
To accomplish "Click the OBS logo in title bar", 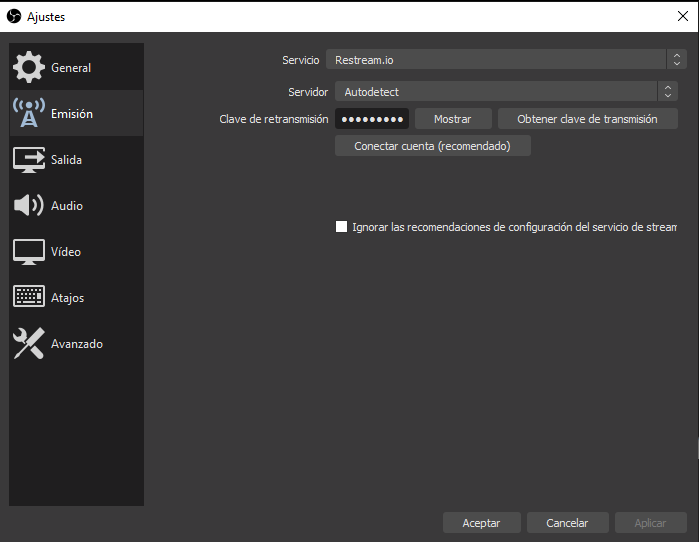I will coord(14,16).
